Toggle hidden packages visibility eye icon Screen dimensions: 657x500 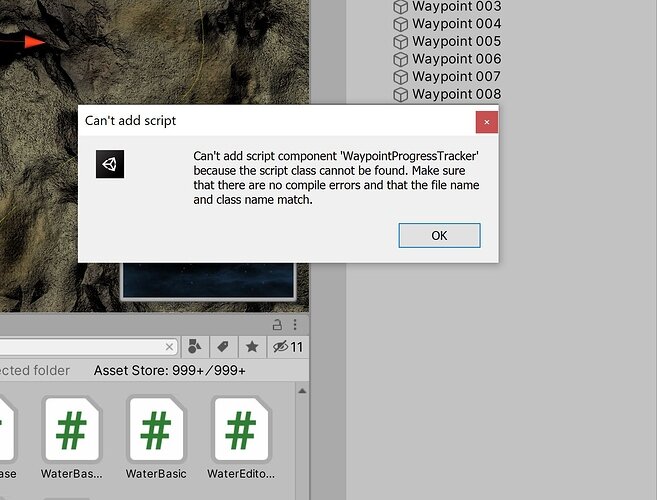tap(287, 347)
